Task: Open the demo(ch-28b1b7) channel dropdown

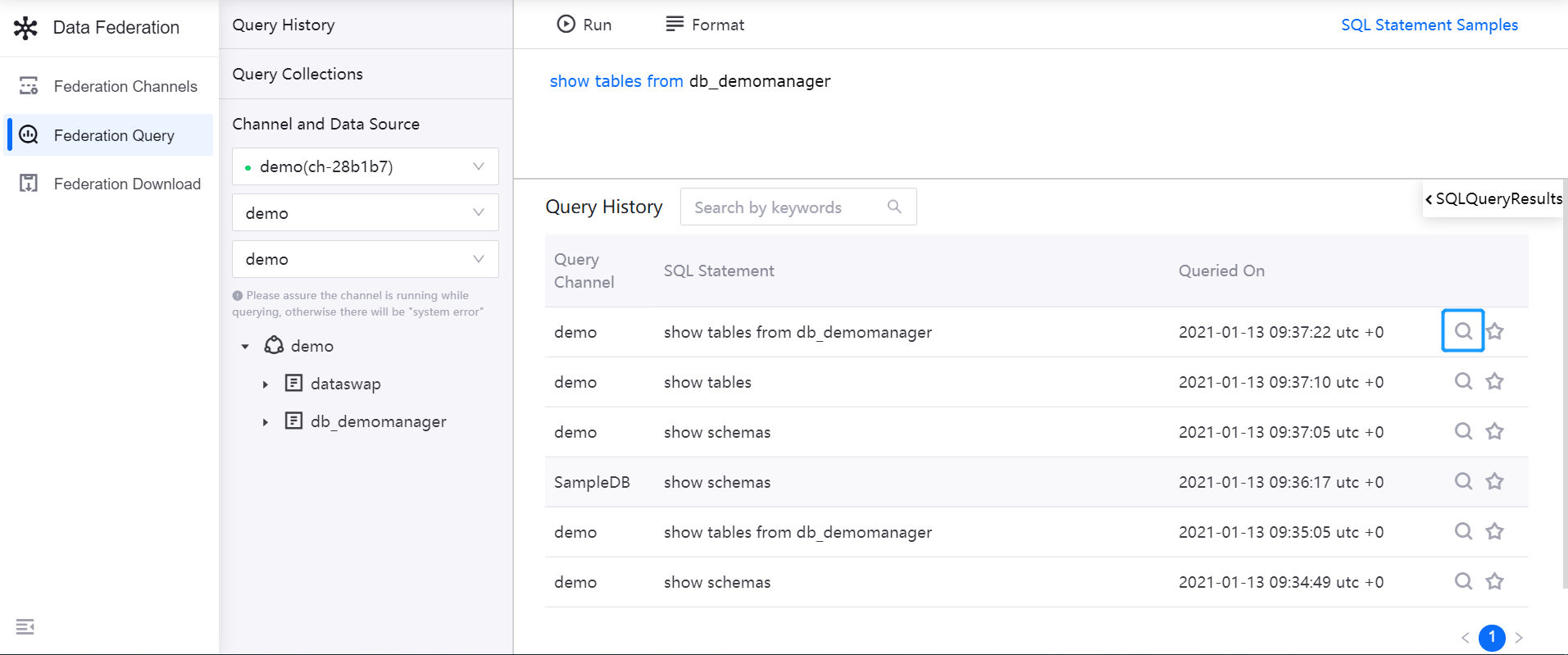Action: (366, 166)
